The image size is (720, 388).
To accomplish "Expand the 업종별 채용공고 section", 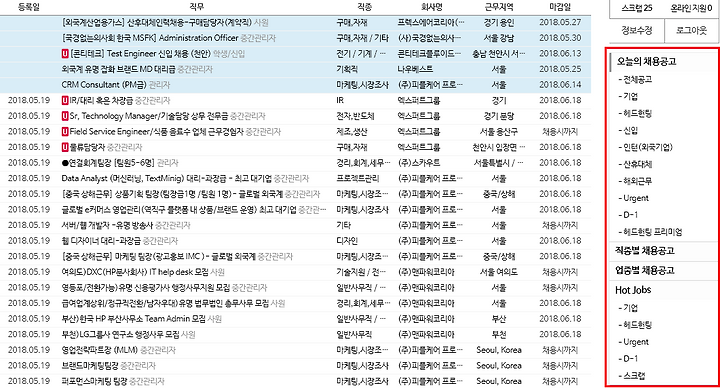I will click(645, 270).
